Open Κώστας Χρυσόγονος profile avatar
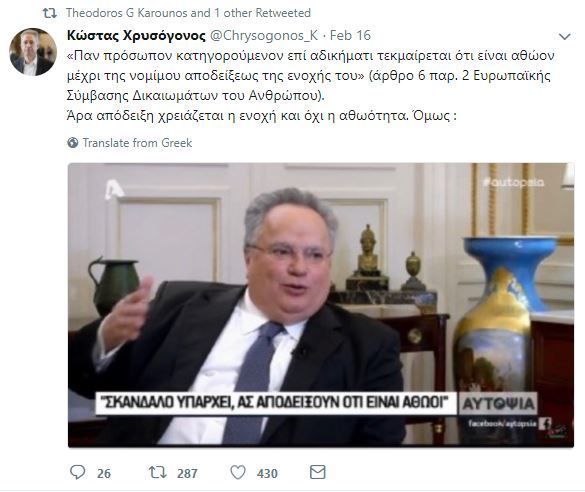 32,51
